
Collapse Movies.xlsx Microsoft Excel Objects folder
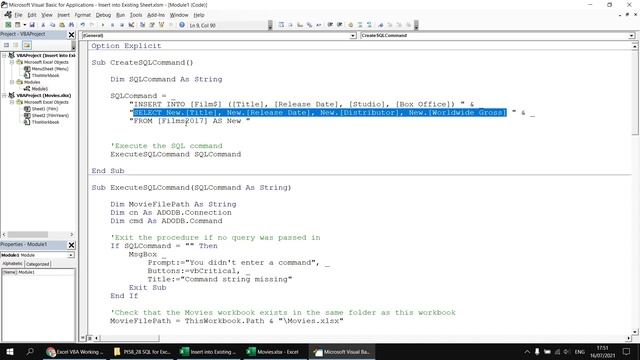pos(12,102)
